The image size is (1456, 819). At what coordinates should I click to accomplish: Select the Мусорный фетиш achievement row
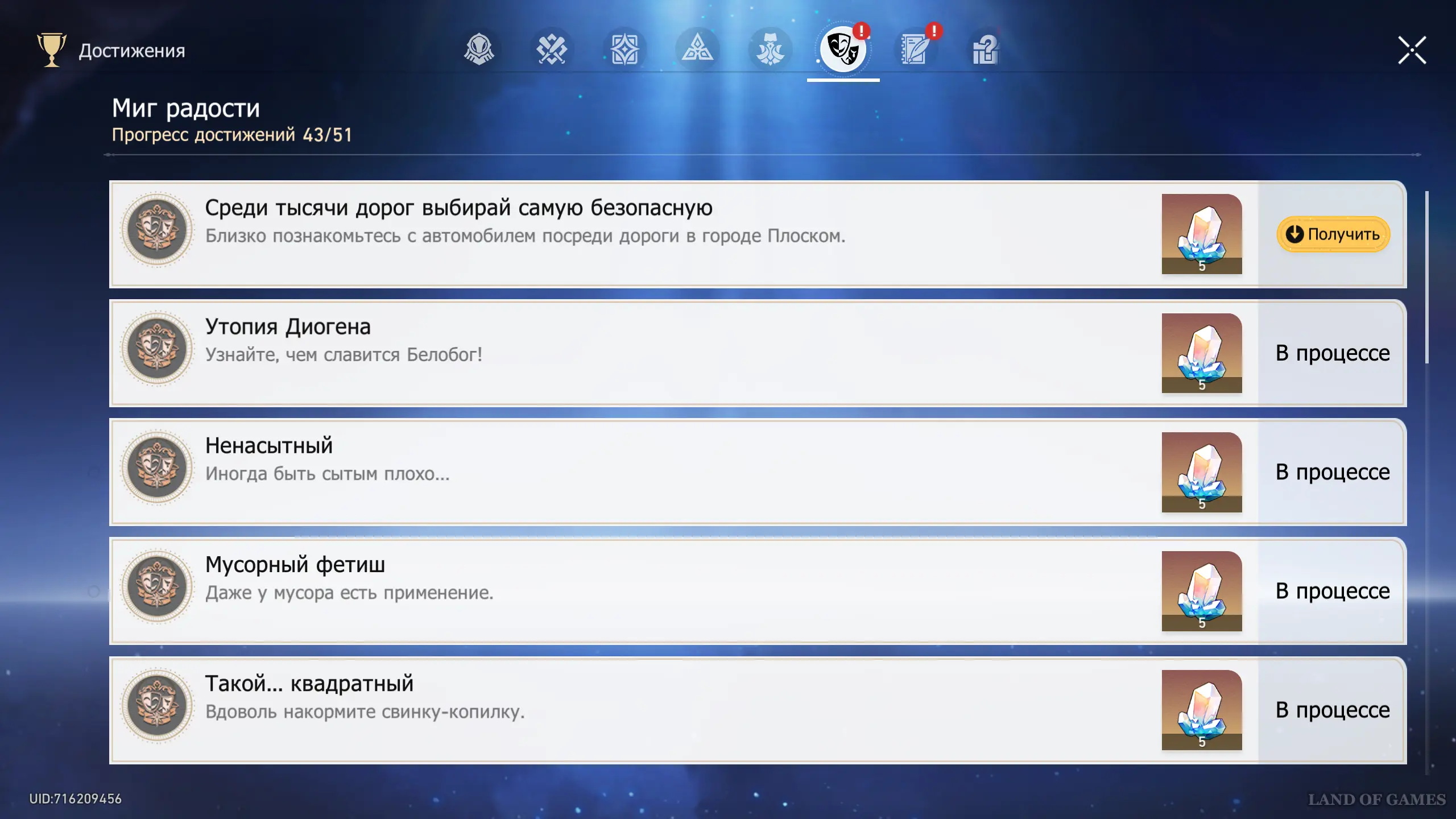coord(626,591)
